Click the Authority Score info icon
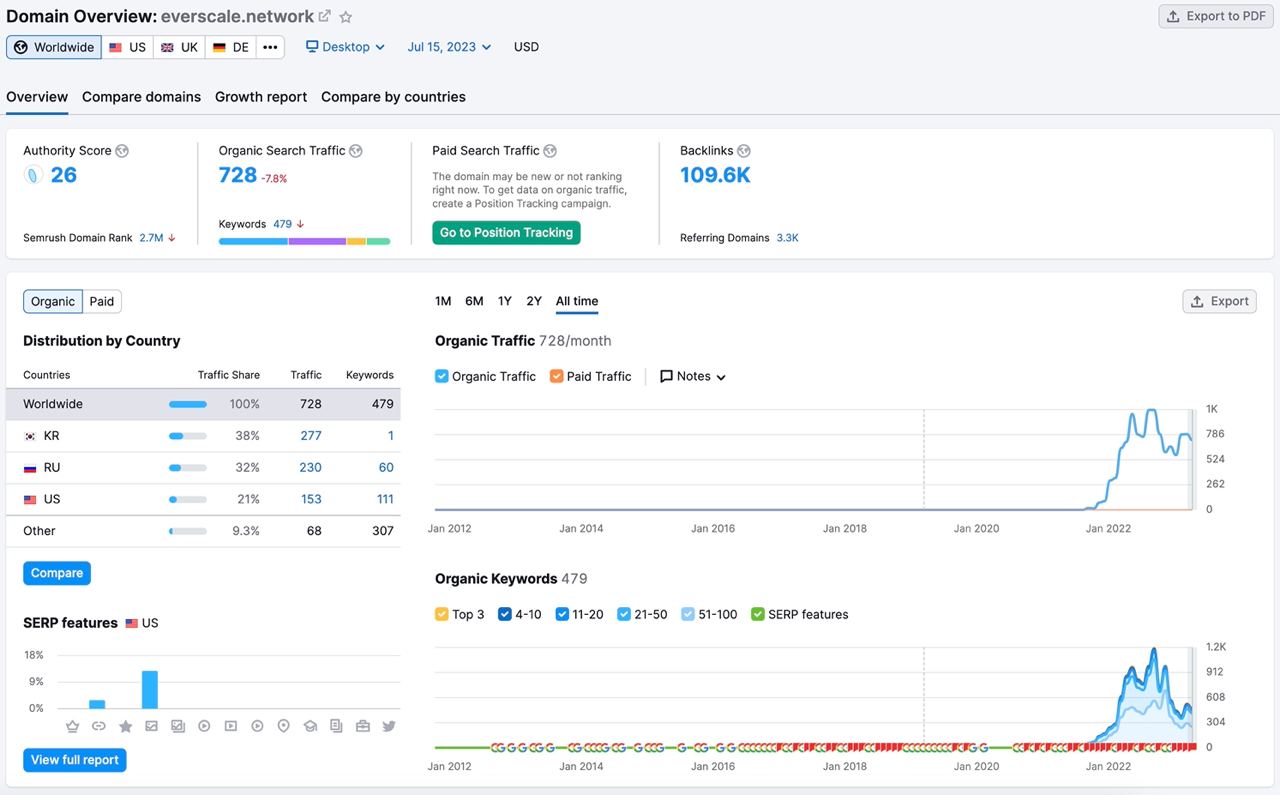1280x795 pixels. (122, 151)
